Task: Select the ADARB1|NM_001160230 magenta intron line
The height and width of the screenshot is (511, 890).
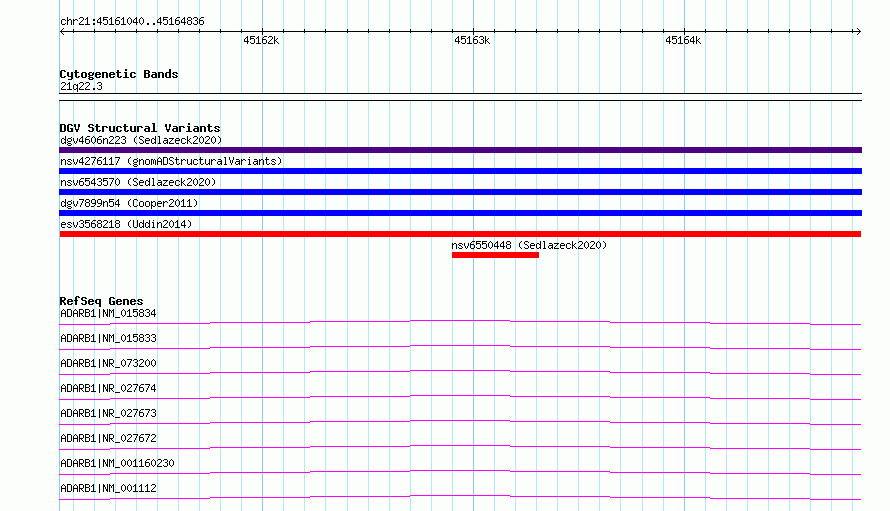Action: tap(460, 472)
